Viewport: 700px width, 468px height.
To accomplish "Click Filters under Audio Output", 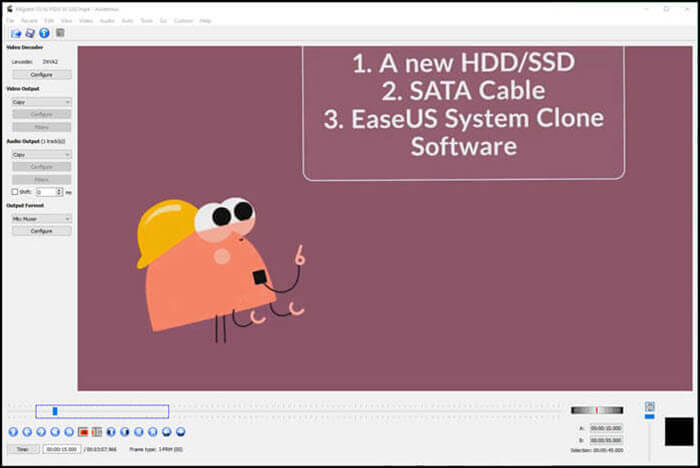I will 42,180.
